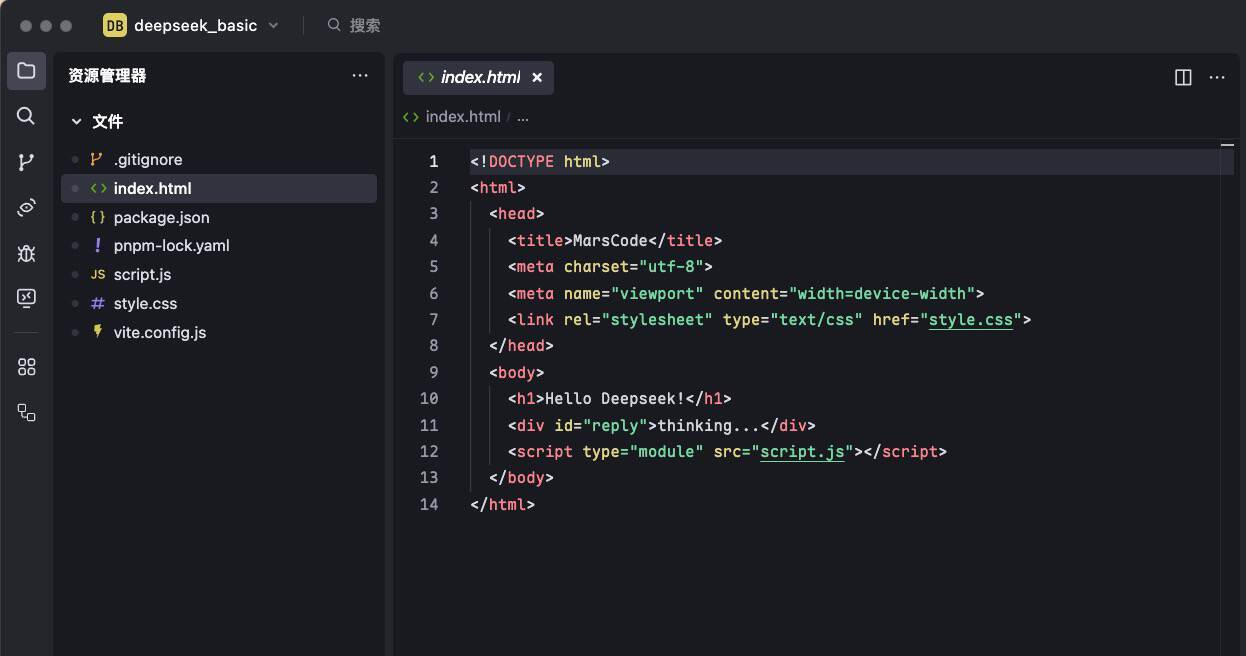Click the bottom connected-squares sidebar icon

[27, 412]
